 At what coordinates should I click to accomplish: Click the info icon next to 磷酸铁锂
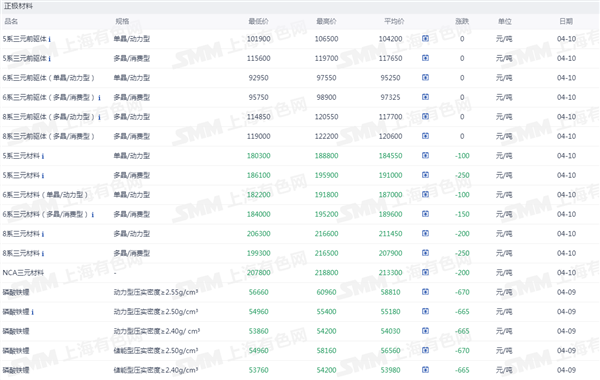click(33, 312)
